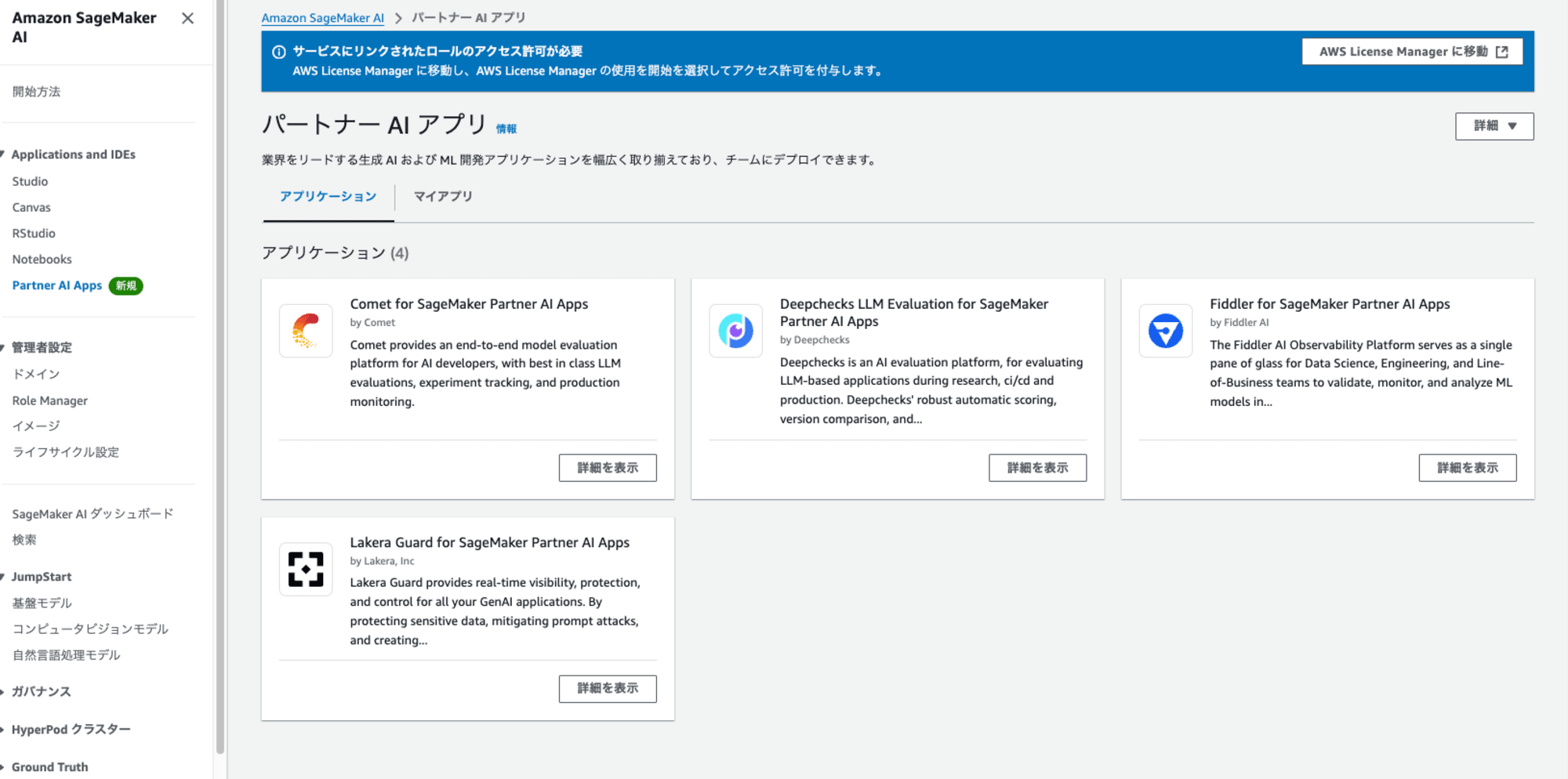The image size is (1568, 779).
Task: Open コンピュータビジョンモデル under JumpStart
Action: pos(90,629)
